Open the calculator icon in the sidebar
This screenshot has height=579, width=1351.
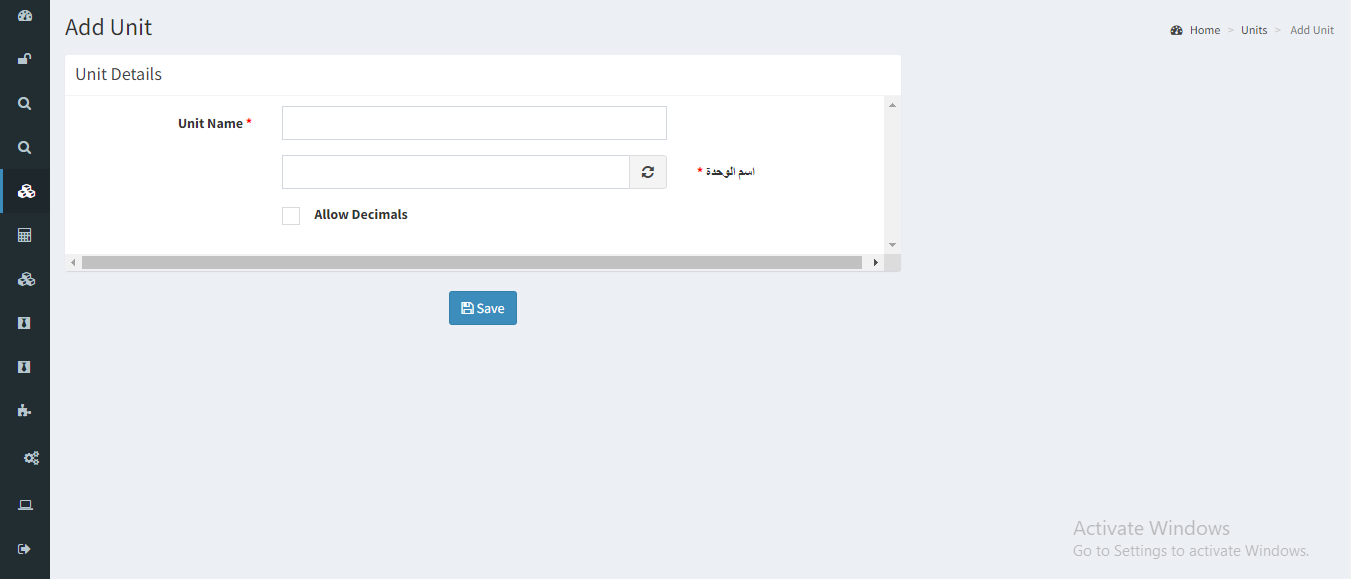coord(25,235)
